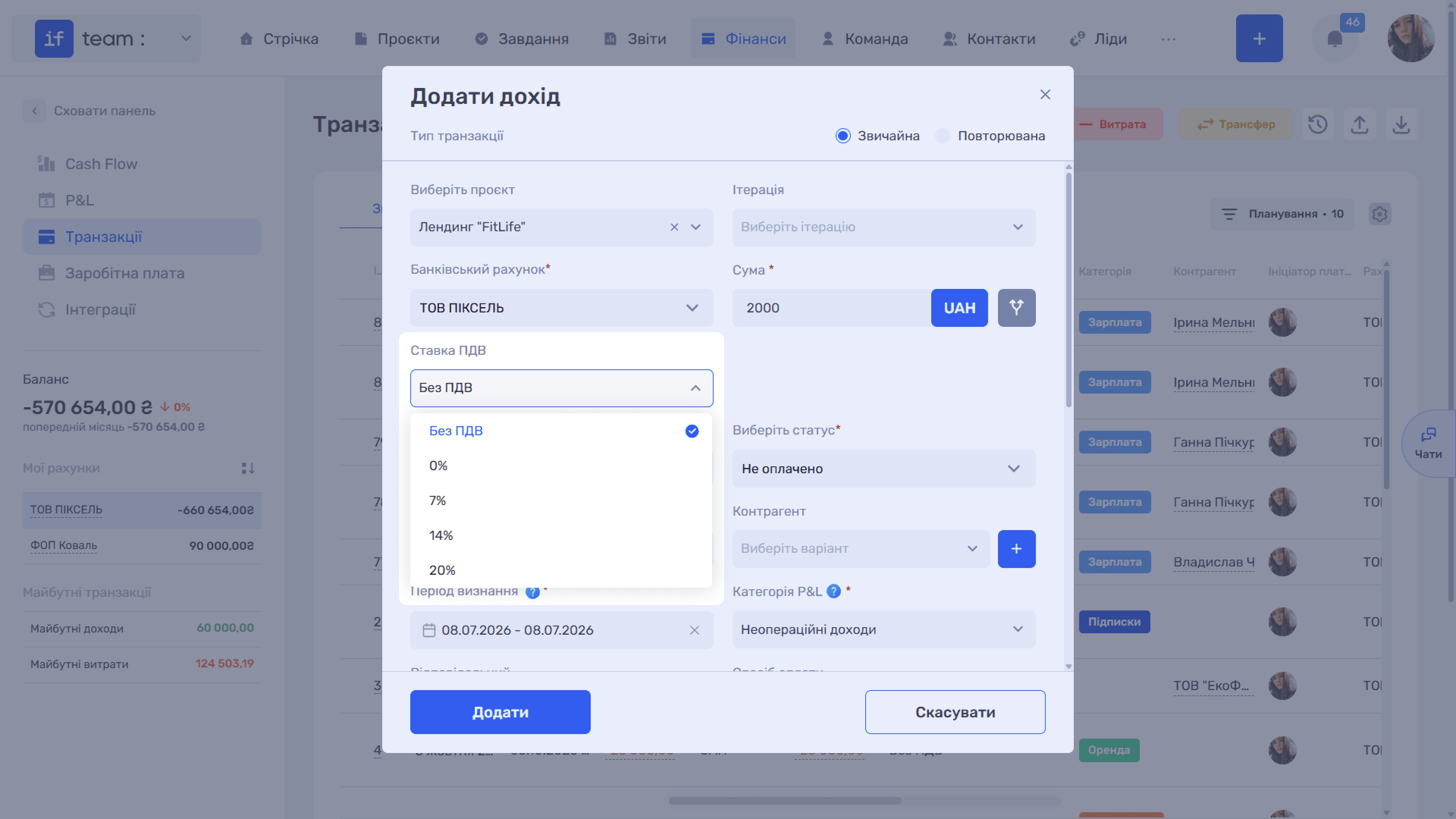Click the Період визнання help icon

(x=532, y=592)
